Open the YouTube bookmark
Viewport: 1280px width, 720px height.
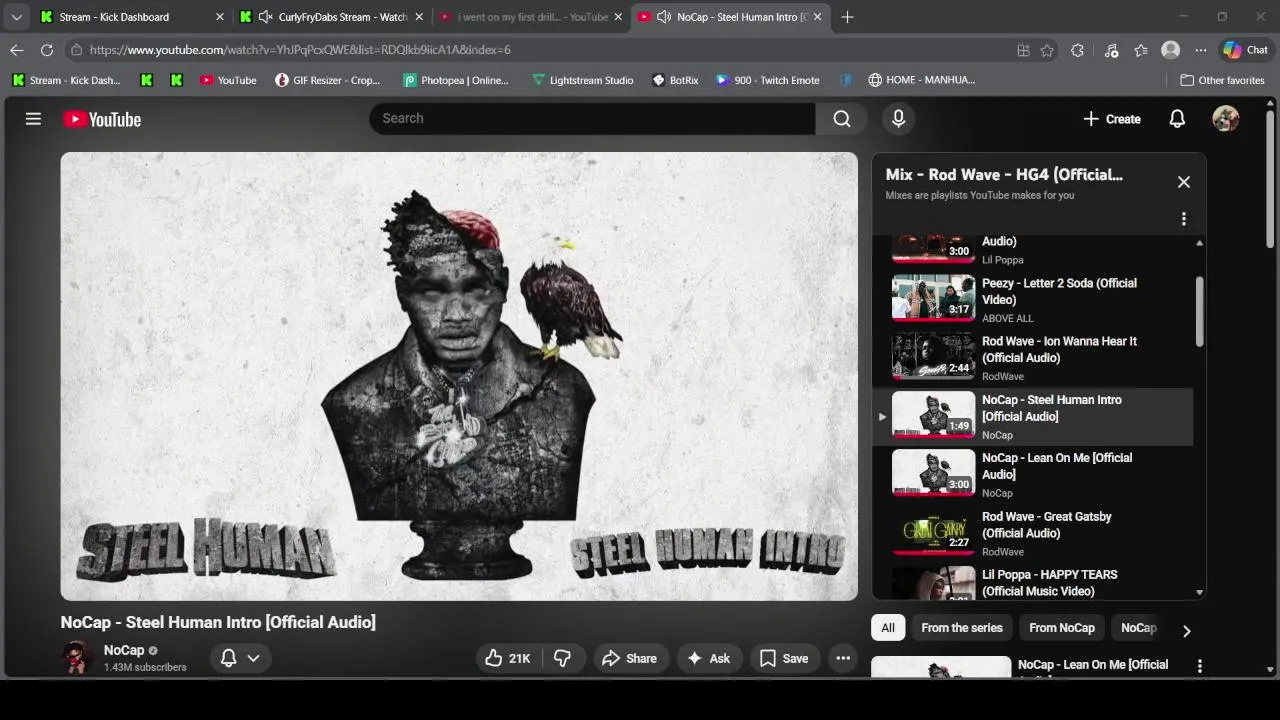pos(228,80)
